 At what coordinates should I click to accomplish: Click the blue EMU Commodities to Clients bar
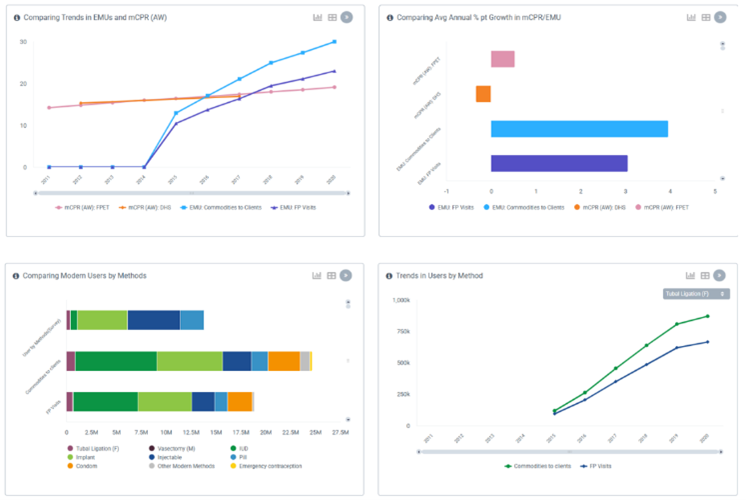(578, 129)
